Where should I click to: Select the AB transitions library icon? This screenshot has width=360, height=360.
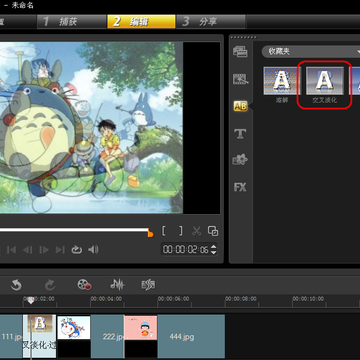coord(240,106)
